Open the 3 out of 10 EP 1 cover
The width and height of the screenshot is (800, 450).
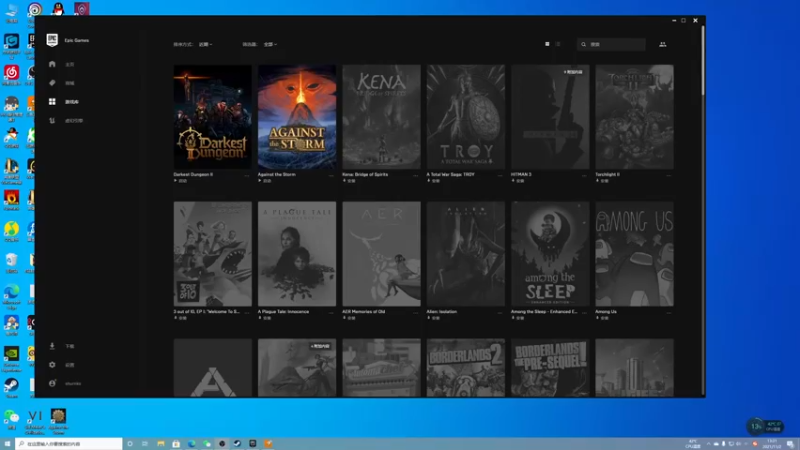tap(213, 254)
